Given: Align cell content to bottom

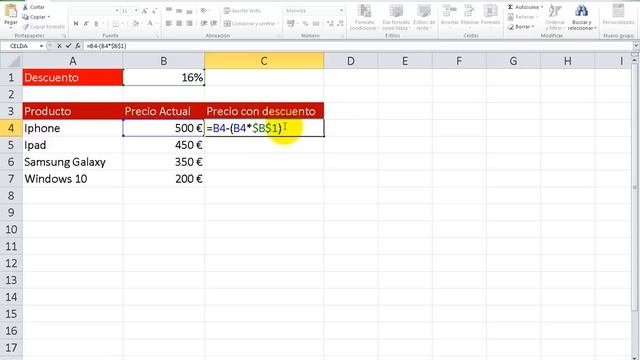Looking at the screenshot, I should pos(189,11).
